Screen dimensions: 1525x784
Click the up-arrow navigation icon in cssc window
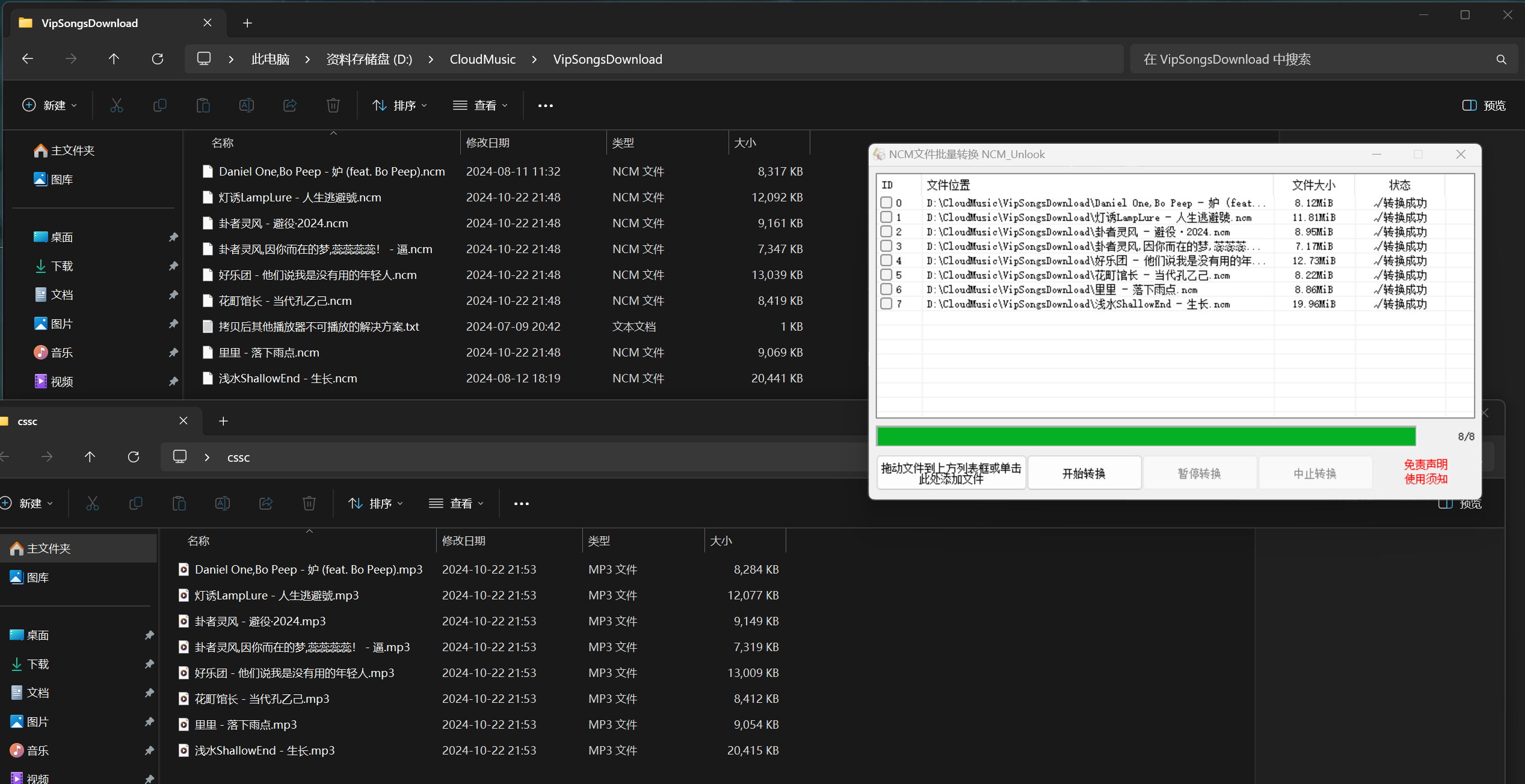(x=90, y=457)
